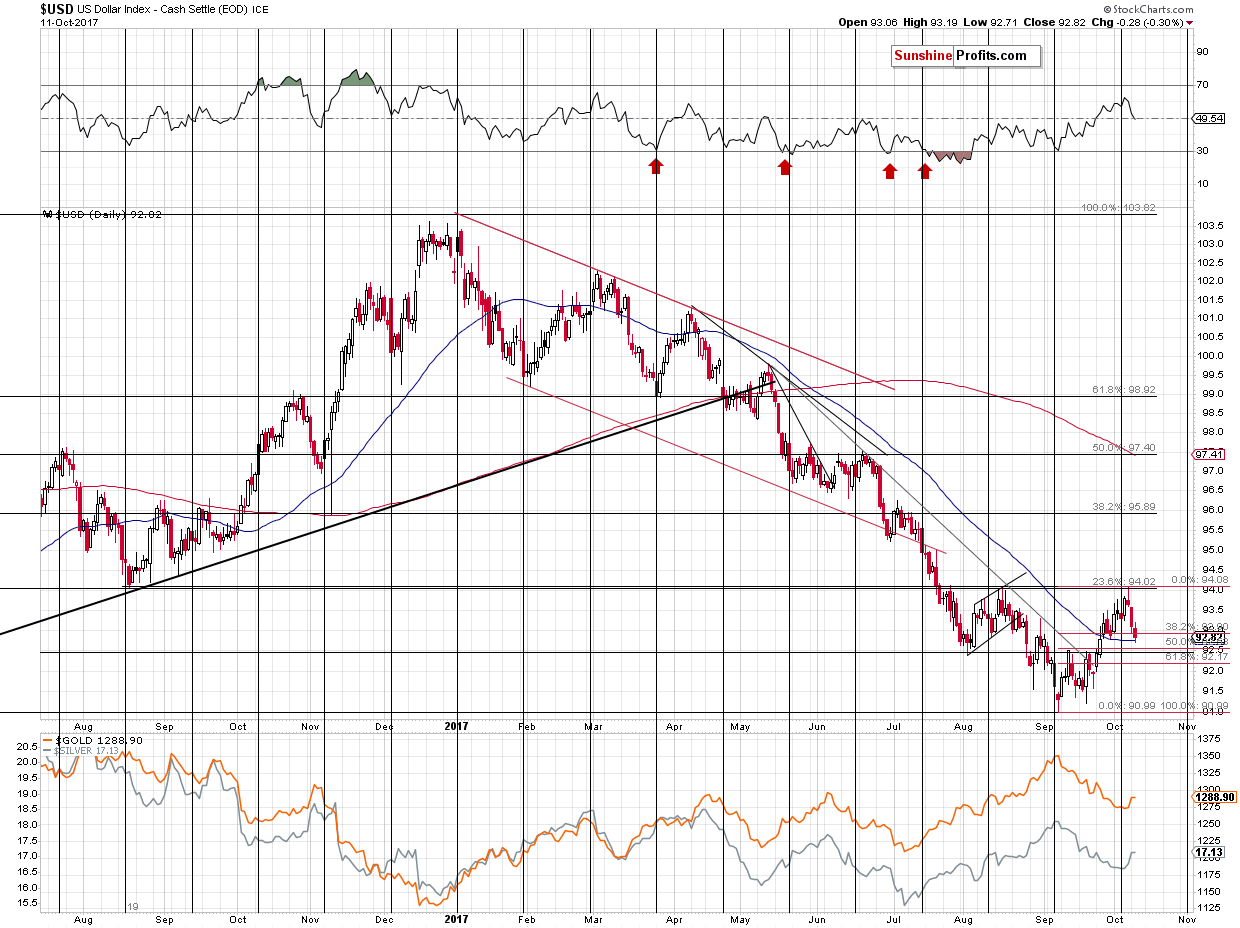Viewport: 1240px width, 928px height.
Task: Click silver axis label '15.5'
Action: click(29, 903)
